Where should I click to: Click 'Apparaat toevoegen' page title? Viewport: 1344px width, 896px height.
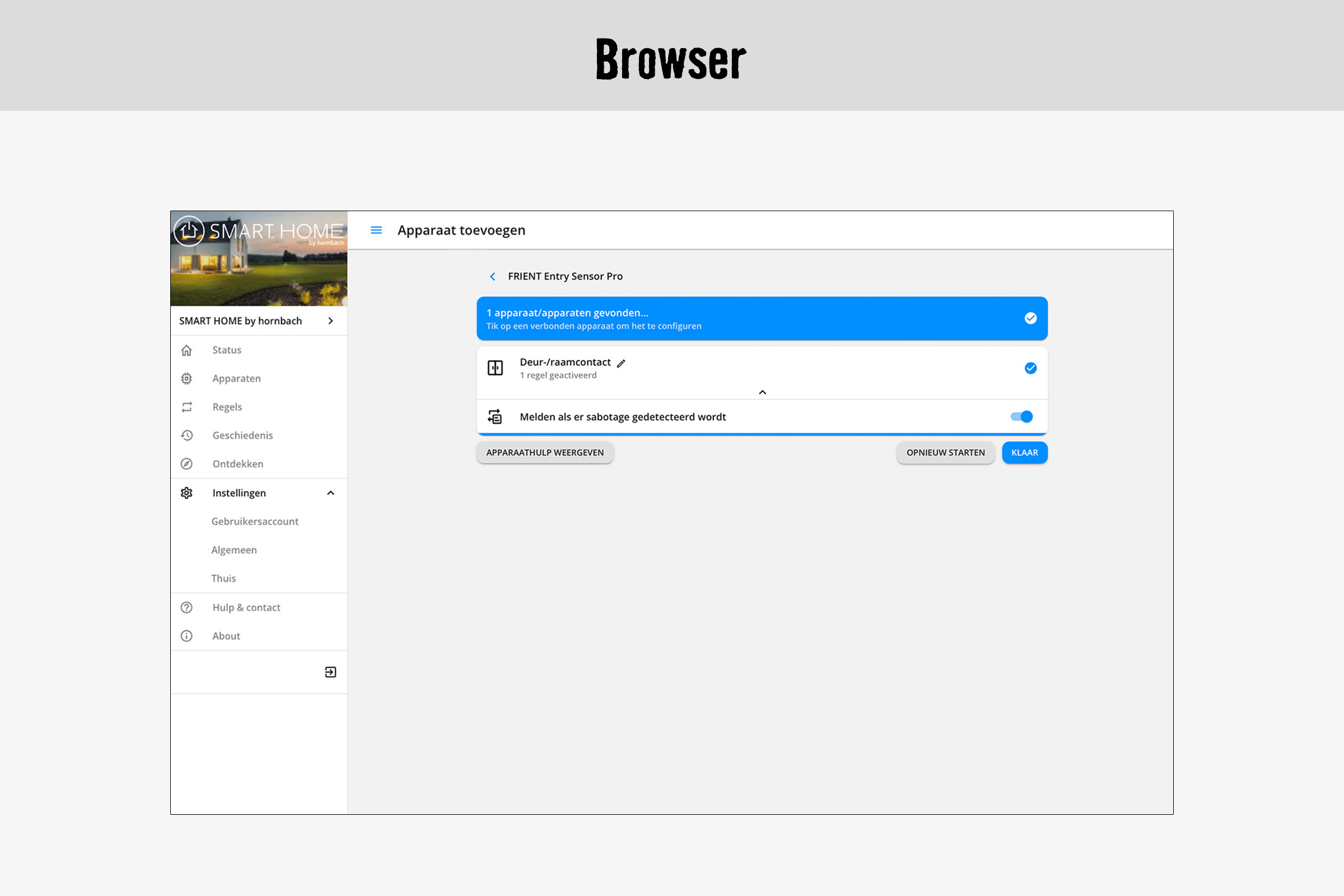[461, 230]
